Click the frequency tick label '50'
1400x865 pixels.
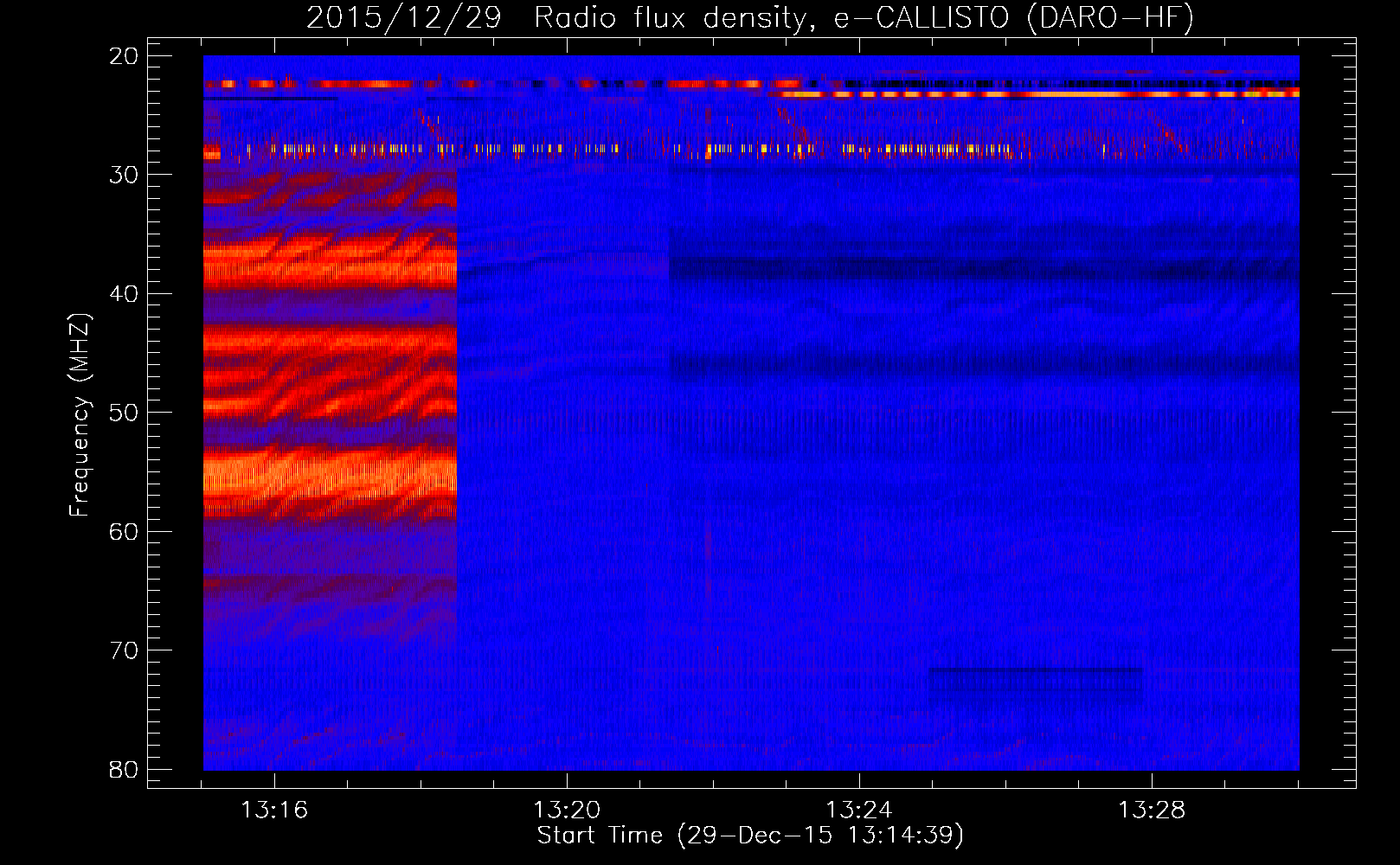tap(125, 413)
